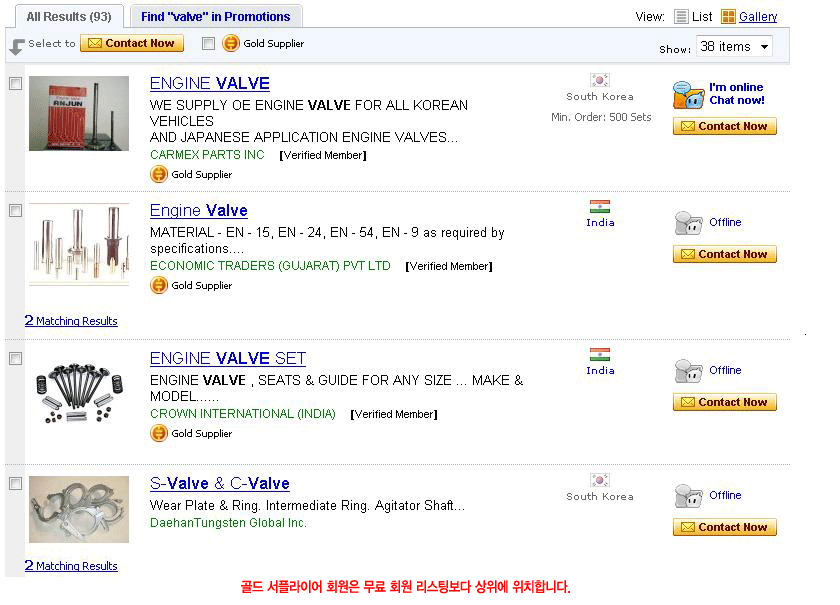Click ANJUN red engine valve product thumbnail
Viewport: 840px width, 605px height.
point(79,113)
